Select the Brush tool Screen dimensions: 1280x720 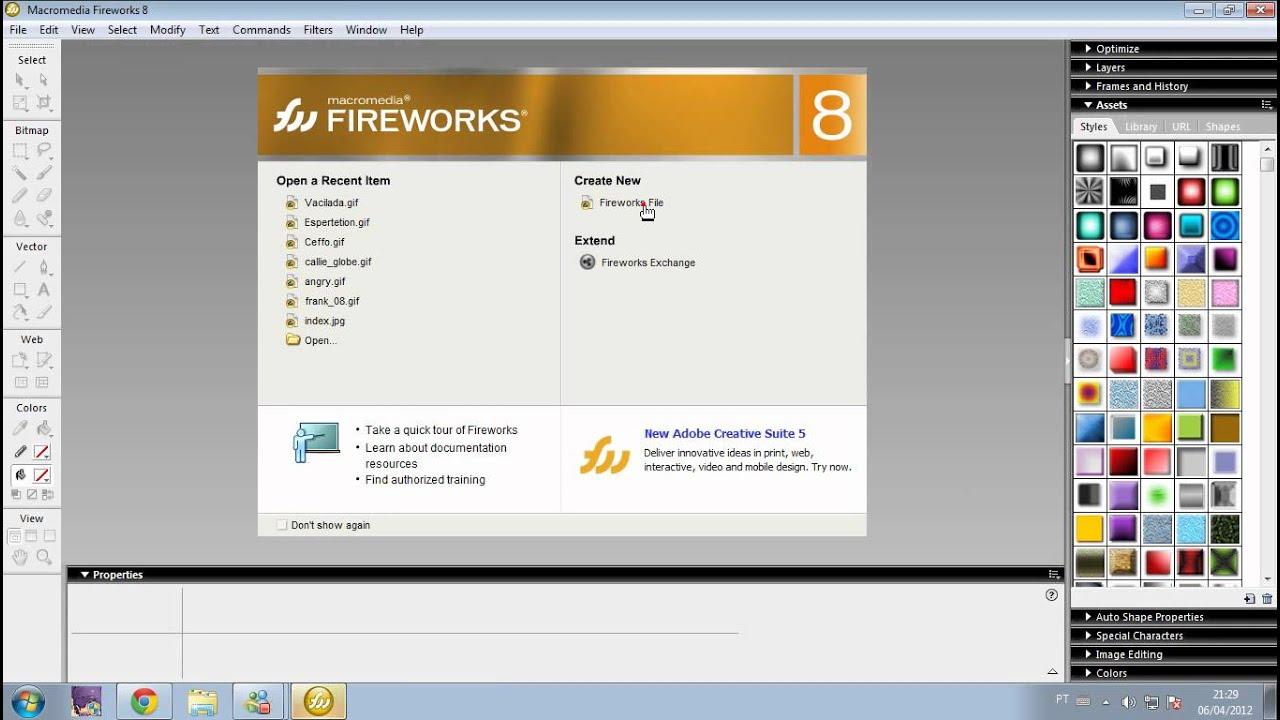(x=43, y=173)
